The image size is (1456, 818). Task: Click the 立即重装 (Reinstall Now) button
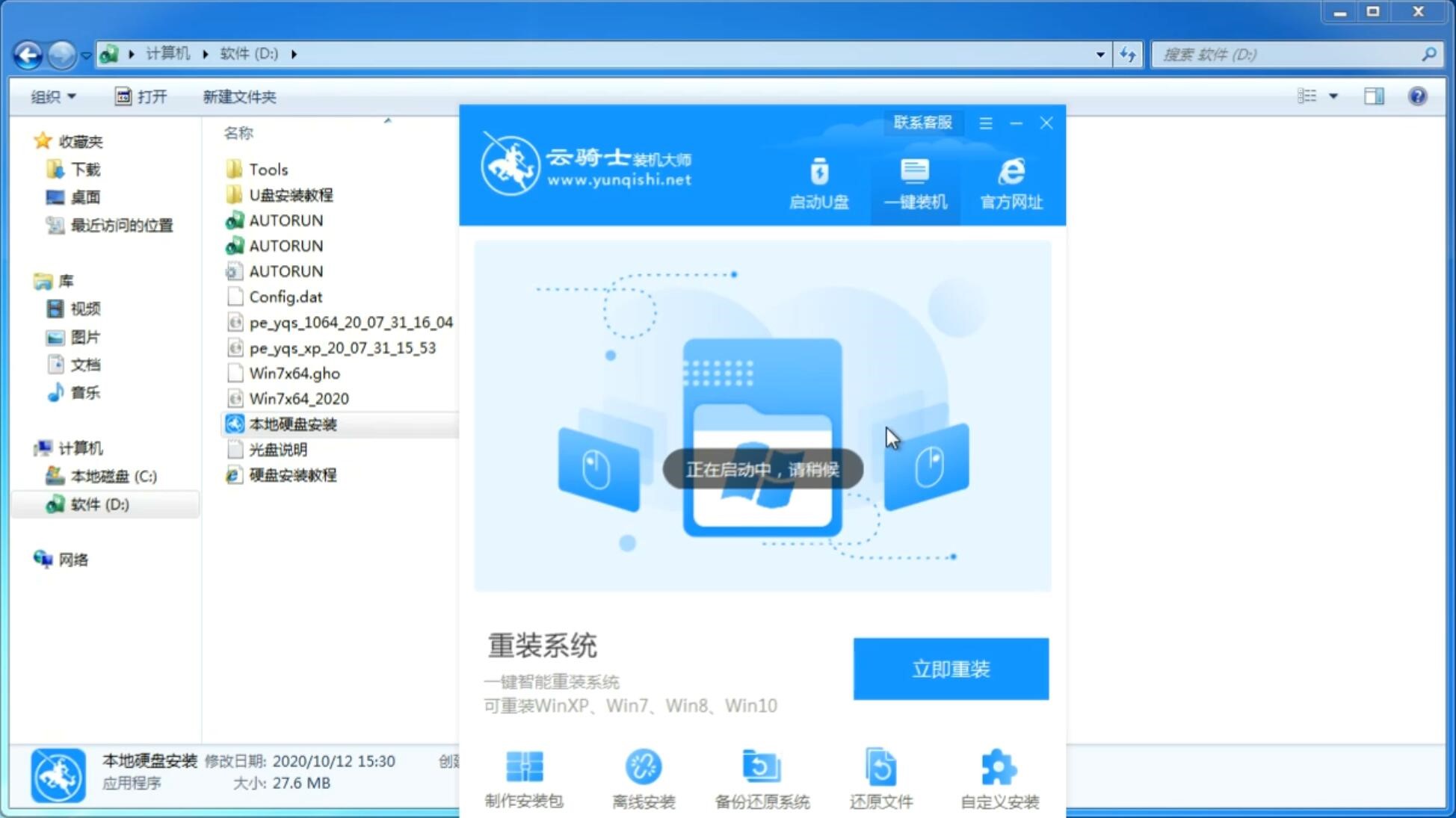[x=951, y=668]
